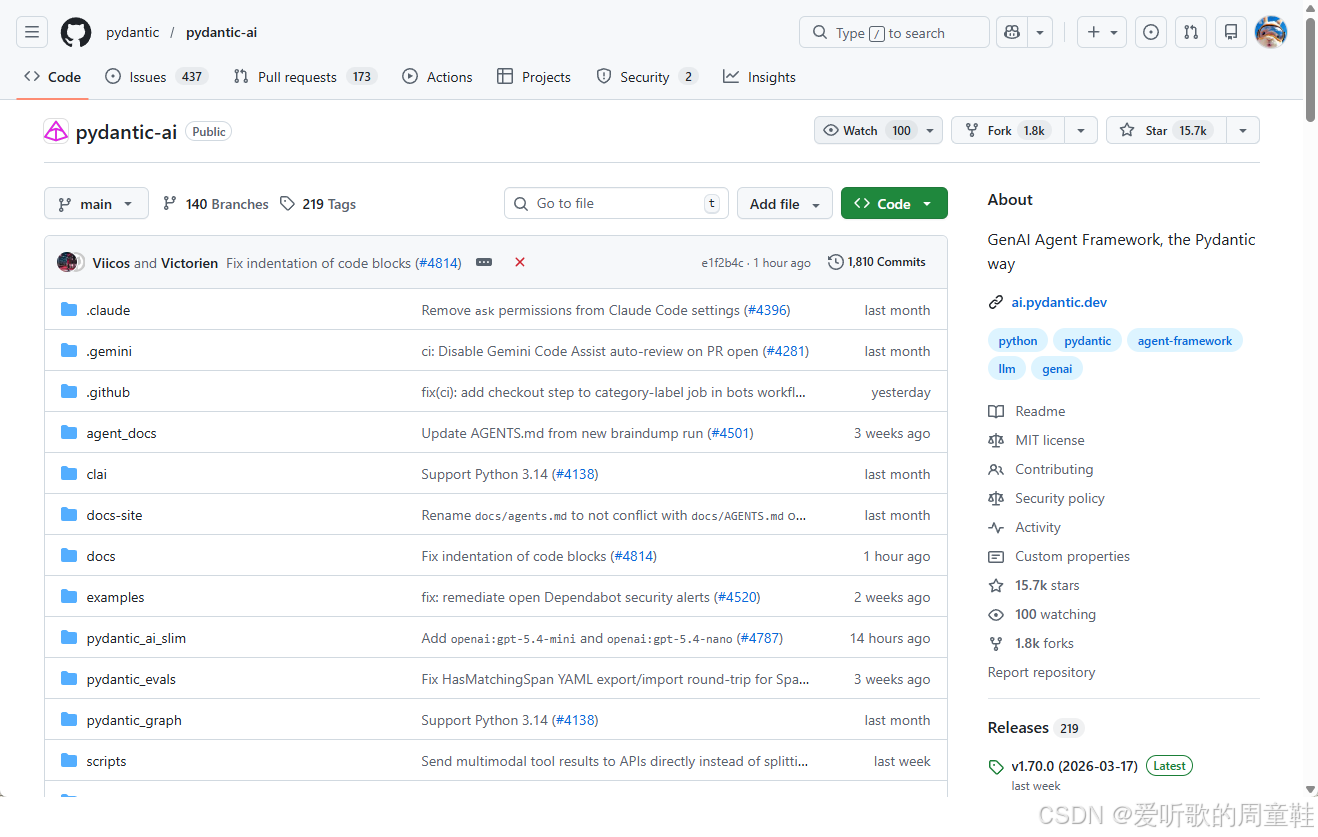Click the tag icon beside v1.70.0 release
Screen dimensions: 1318x837
(x=996, y=767)
